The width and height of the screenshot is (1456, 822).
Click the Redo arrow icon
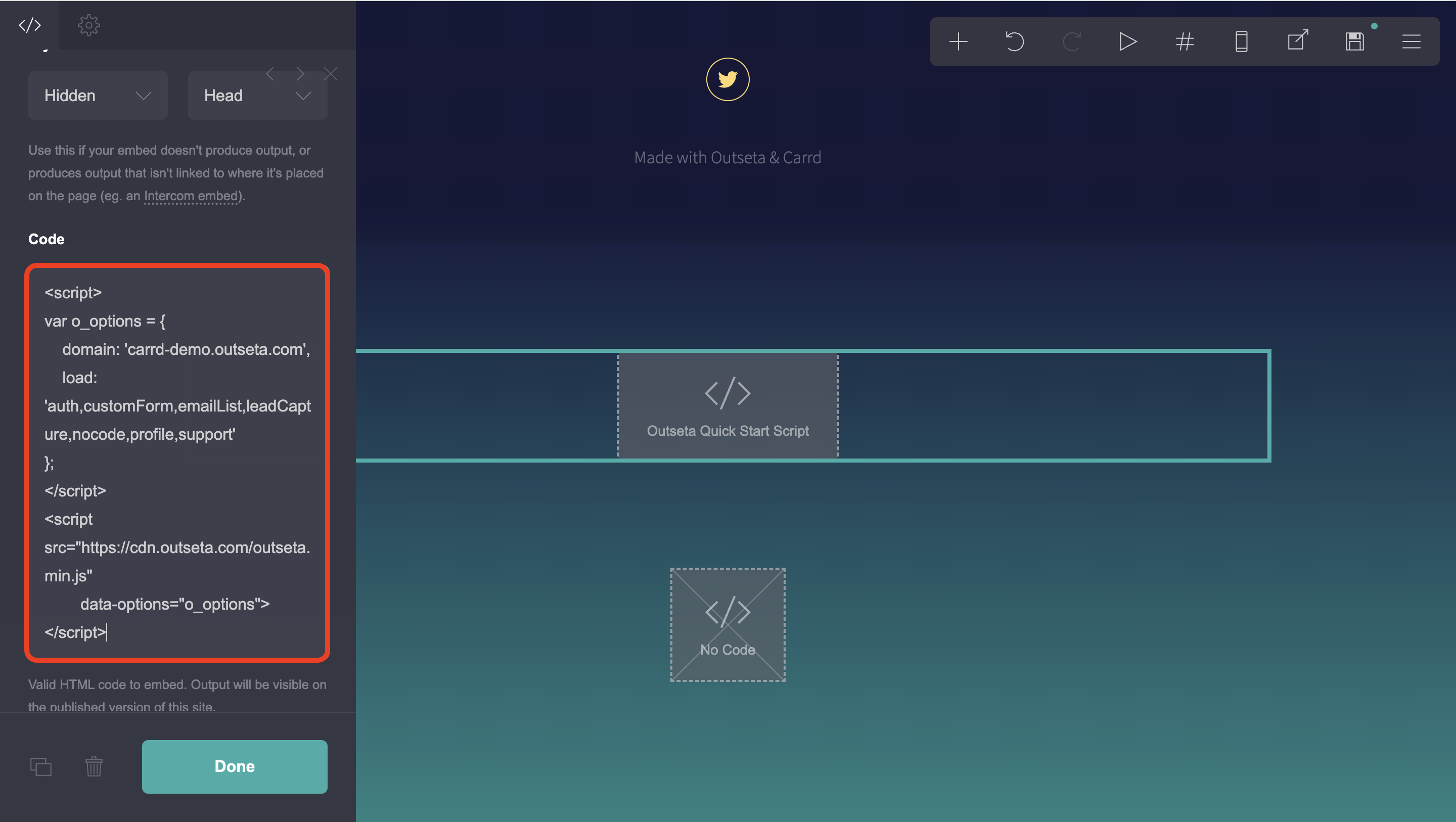(1072, 42)
